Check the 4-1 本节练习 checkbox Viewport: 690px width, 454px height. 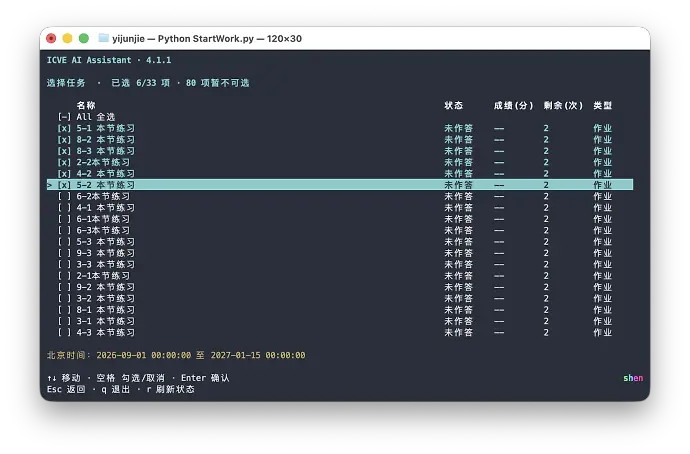pyautogui.click(x=64, y=208)
